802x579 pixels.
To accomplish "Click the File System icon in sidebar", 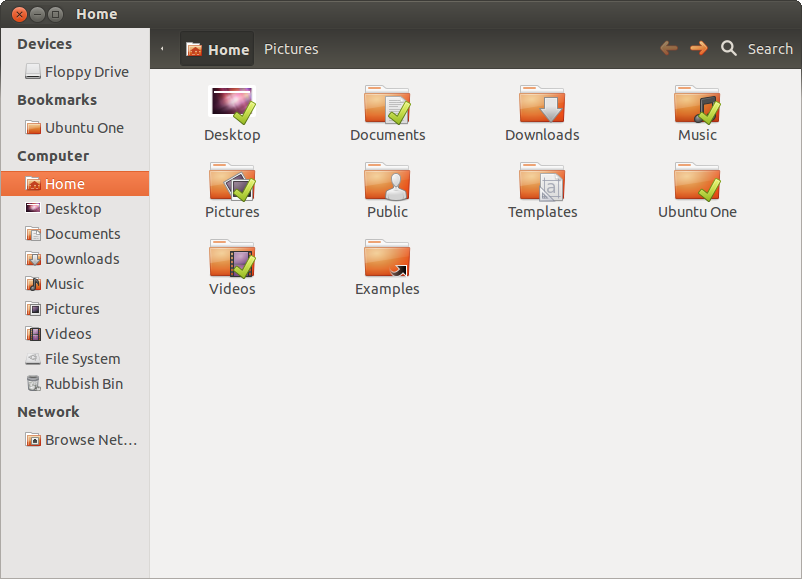I will [33, 359].
